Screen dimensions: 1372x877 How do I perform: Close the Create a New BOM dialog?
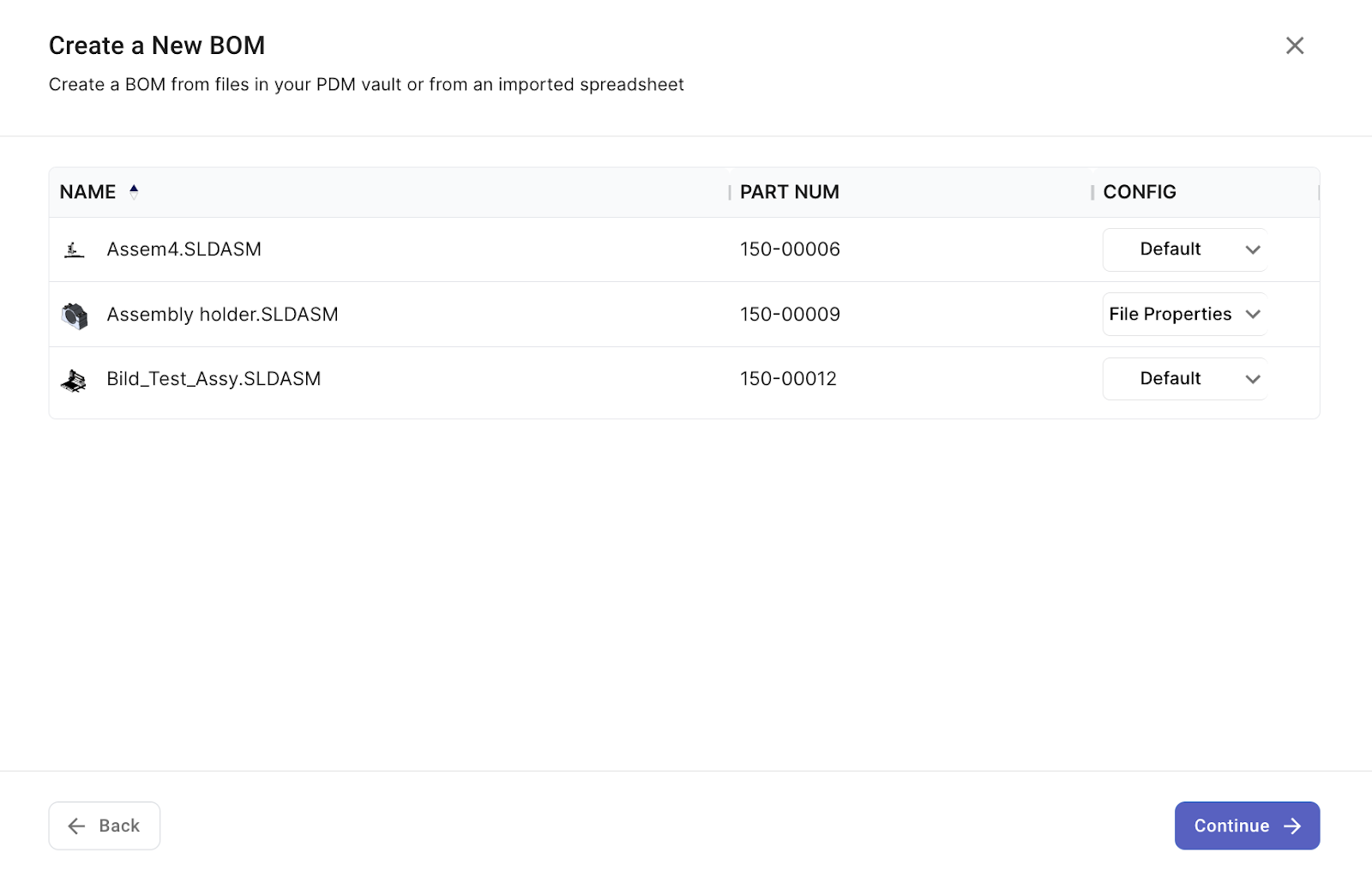(1294, 45)
